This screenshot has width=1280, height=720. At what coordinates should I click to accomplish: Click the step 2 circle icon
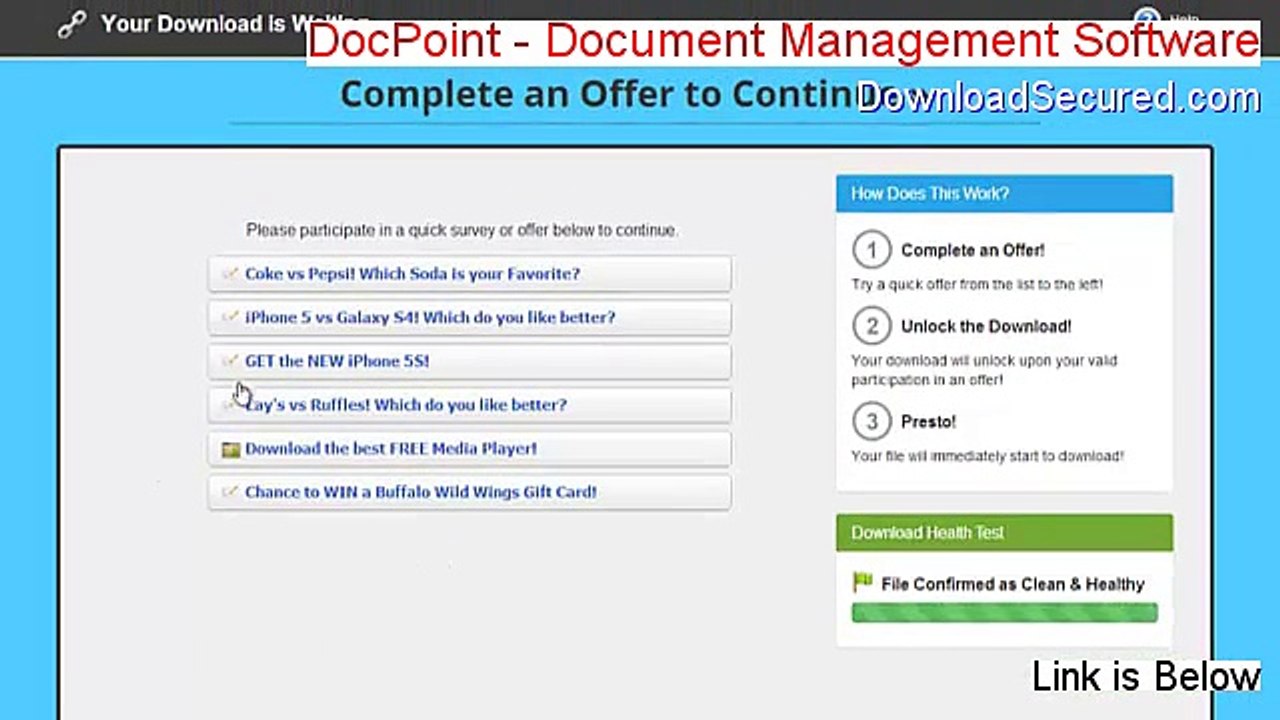coord(871,326)
